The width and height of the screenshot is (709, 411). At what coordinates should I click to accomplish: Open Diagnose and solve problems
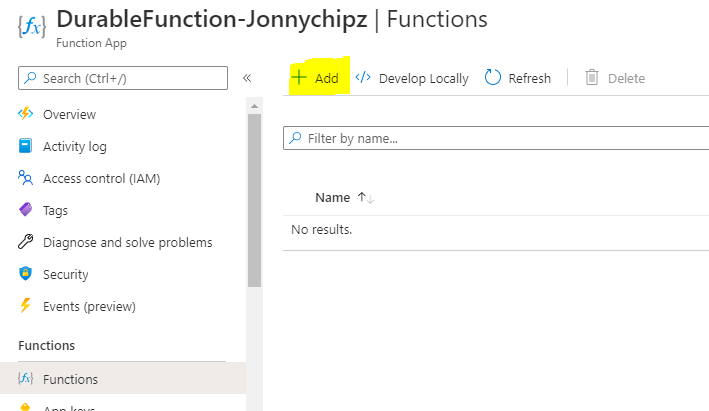tap(127, 242)
